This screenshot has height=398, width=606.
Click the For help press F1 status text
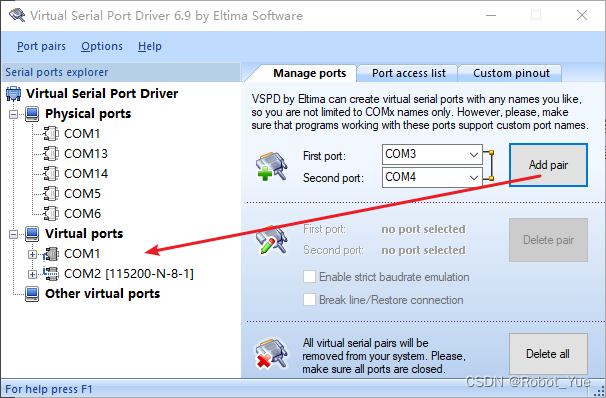(x=49, y=389)
